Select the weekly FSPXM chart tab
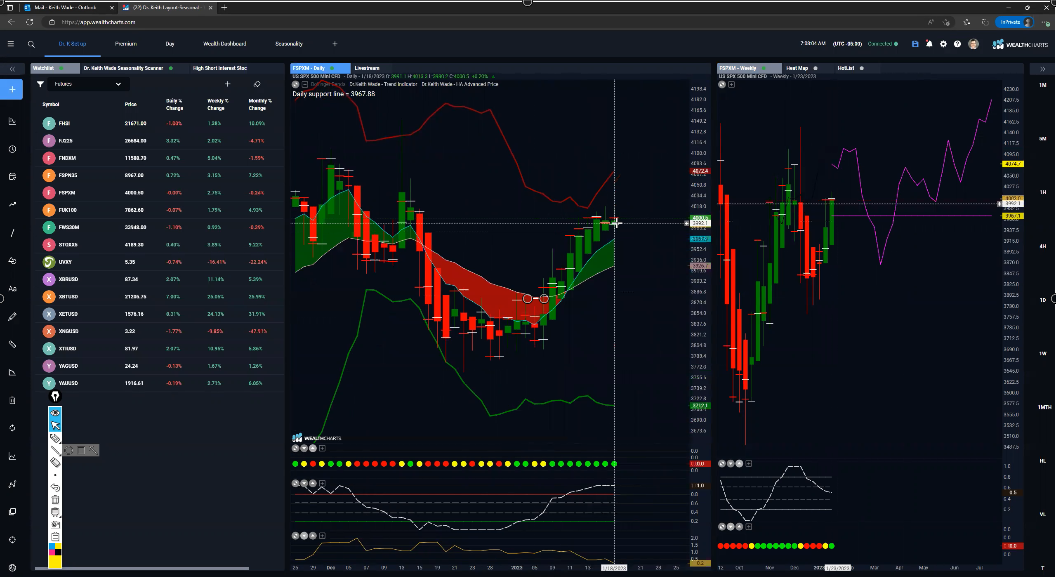Image resolution: width=1056 pixels, height=577 pixels. pyautogui.click(x=749, y=68)
